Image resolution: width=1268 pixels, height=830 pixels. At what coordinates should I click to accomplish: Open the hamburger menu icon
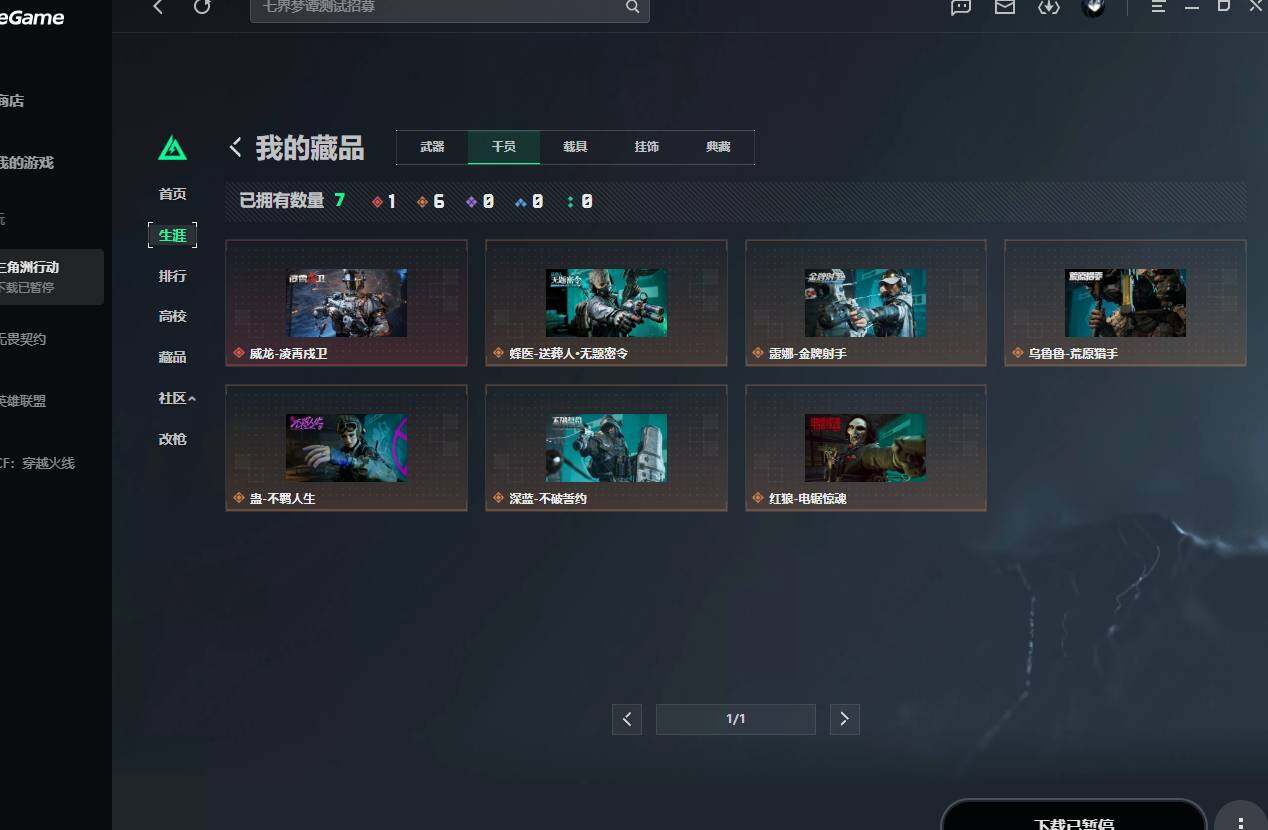[1158, 7]
